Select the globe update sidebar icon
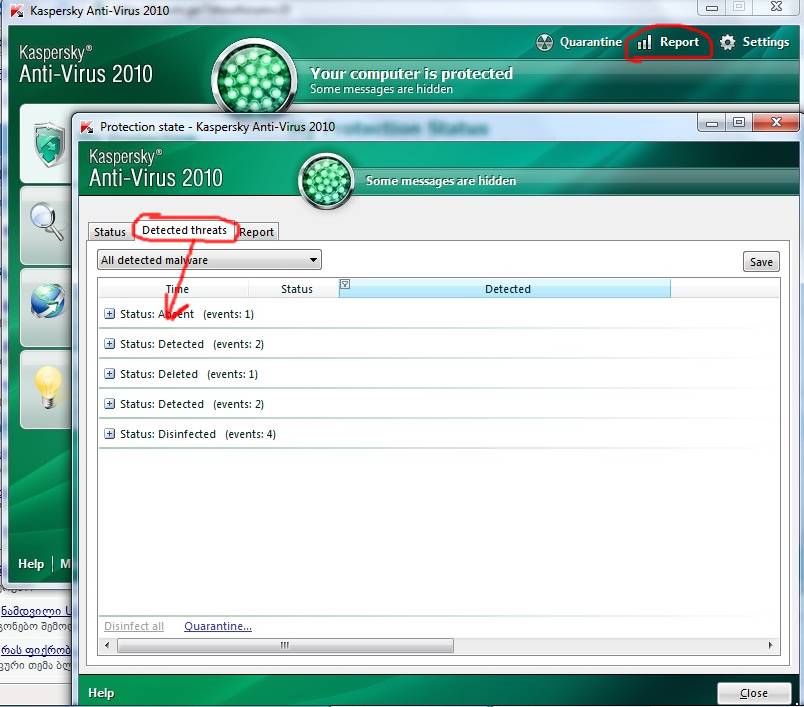804x707 pixels. click(47, 301)
